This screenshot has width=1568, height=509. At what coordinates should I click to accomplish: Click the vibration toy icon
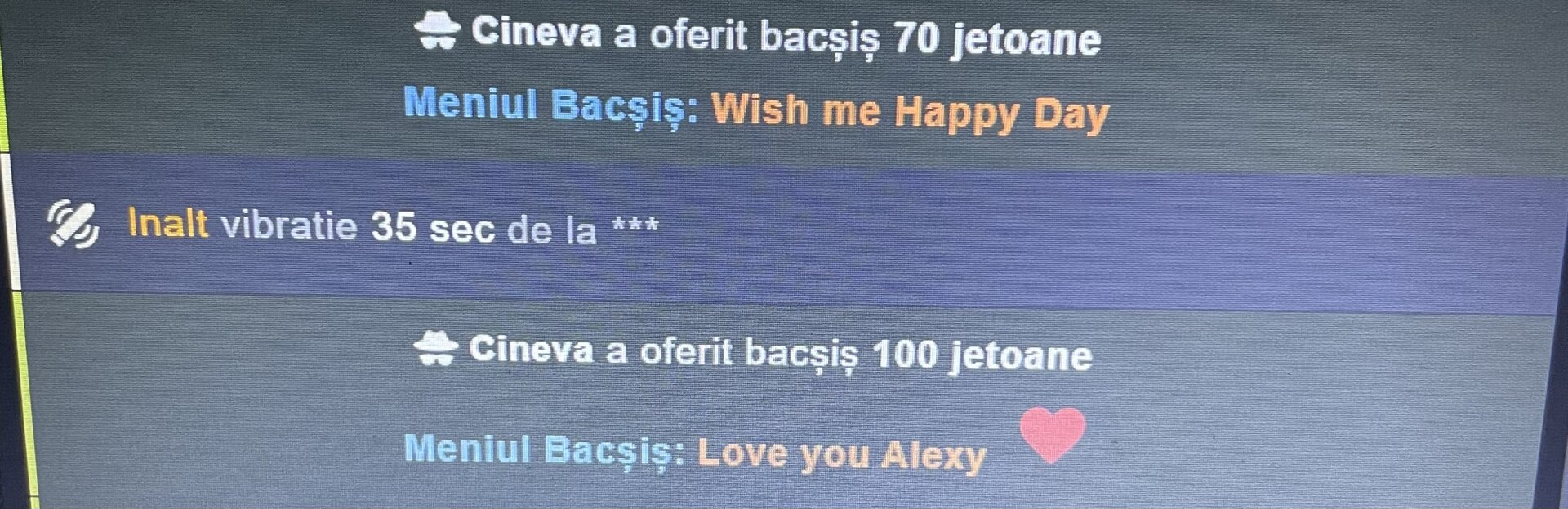(73, 223)
